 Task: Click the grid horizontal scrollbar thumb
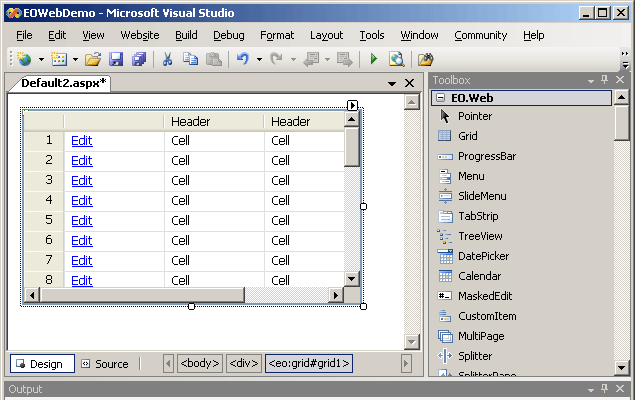142,295
